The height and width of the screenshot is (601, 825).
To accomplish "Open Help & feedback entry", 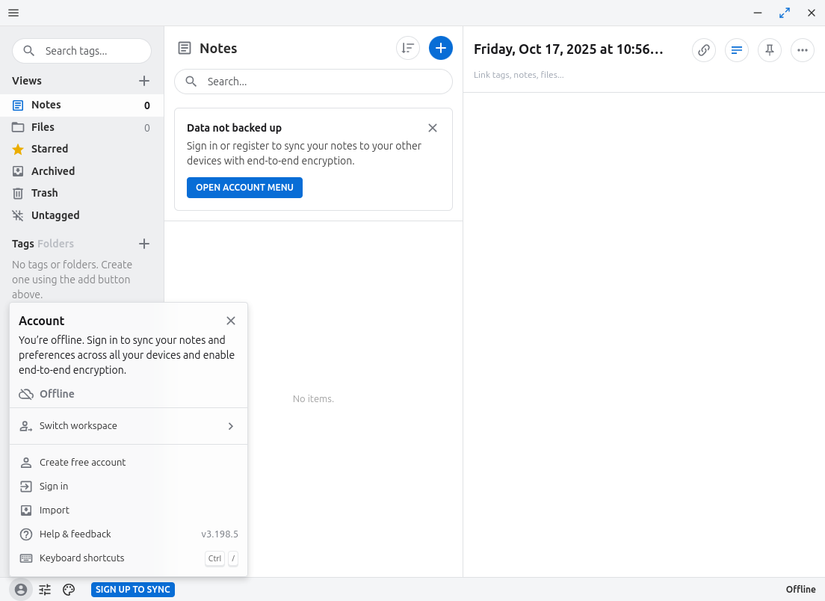I will 75,535.
